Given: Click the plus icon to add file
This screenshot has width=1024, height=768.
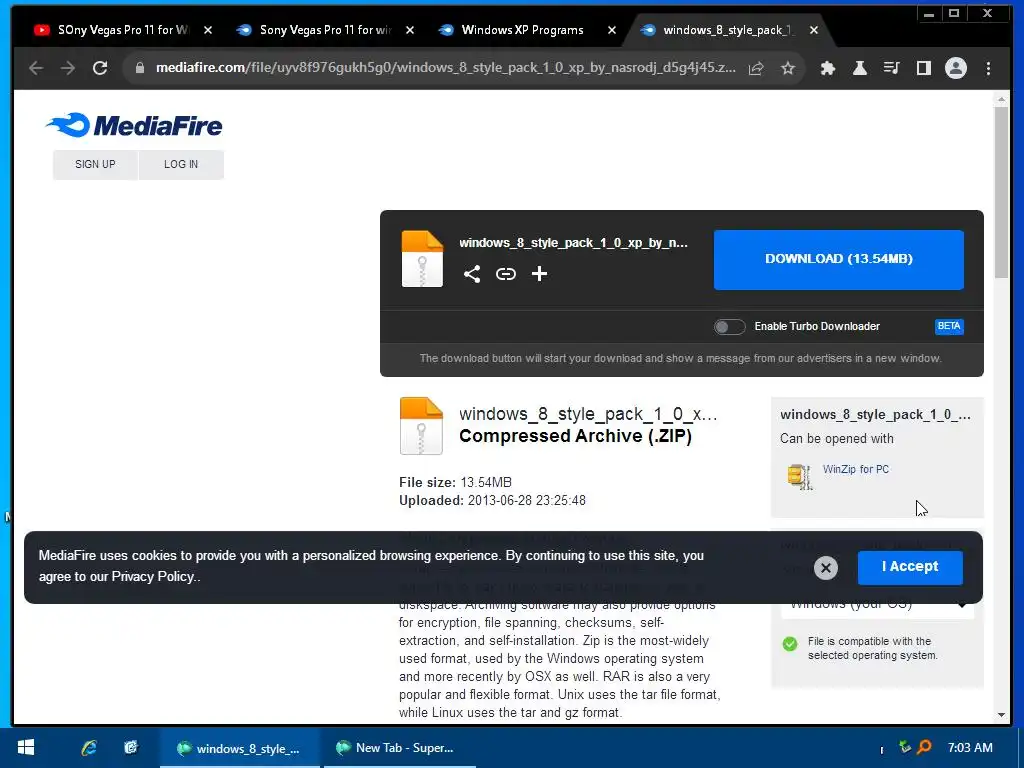Looking at the screenshot, I should click(x=539, y=274).
